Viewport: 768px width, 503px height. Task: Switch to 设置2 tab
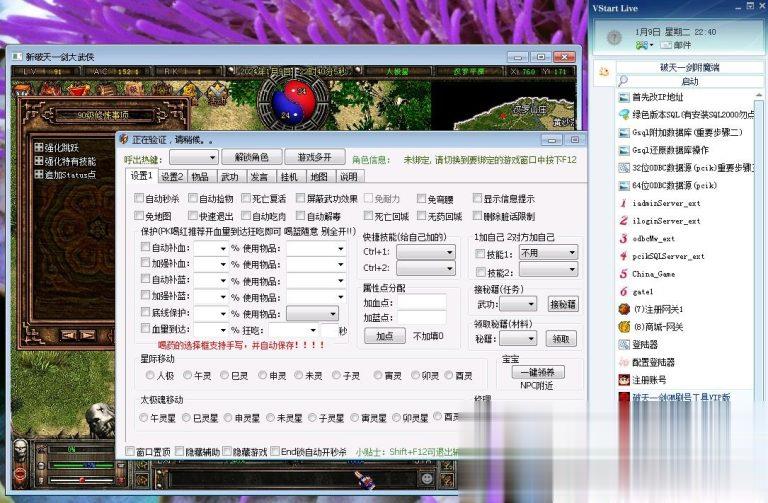(172, 177)
